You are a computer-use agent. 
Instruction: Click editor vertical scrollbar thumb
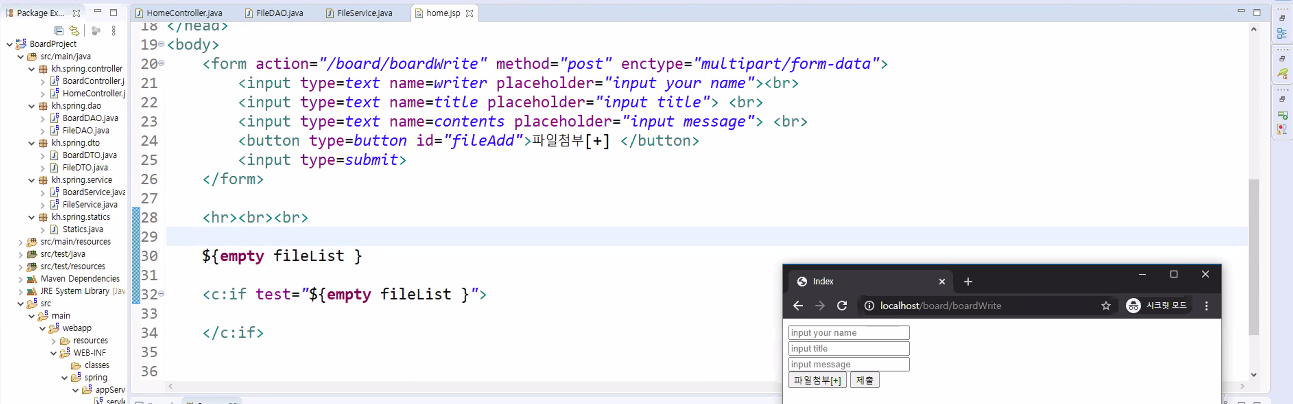pyautogui.click(x=1254, y=257)
